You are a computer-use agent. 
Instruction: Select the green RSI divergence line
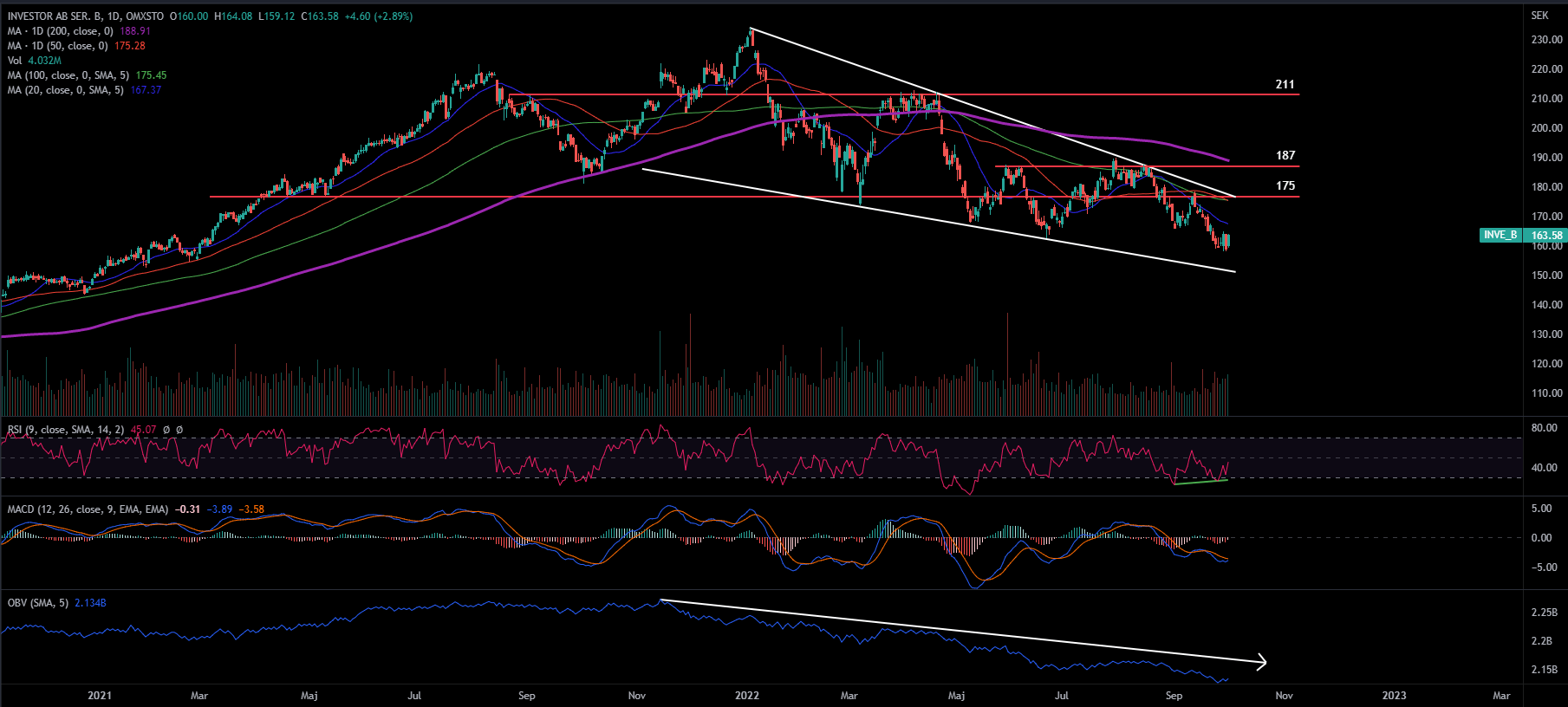pos(1200,482)
